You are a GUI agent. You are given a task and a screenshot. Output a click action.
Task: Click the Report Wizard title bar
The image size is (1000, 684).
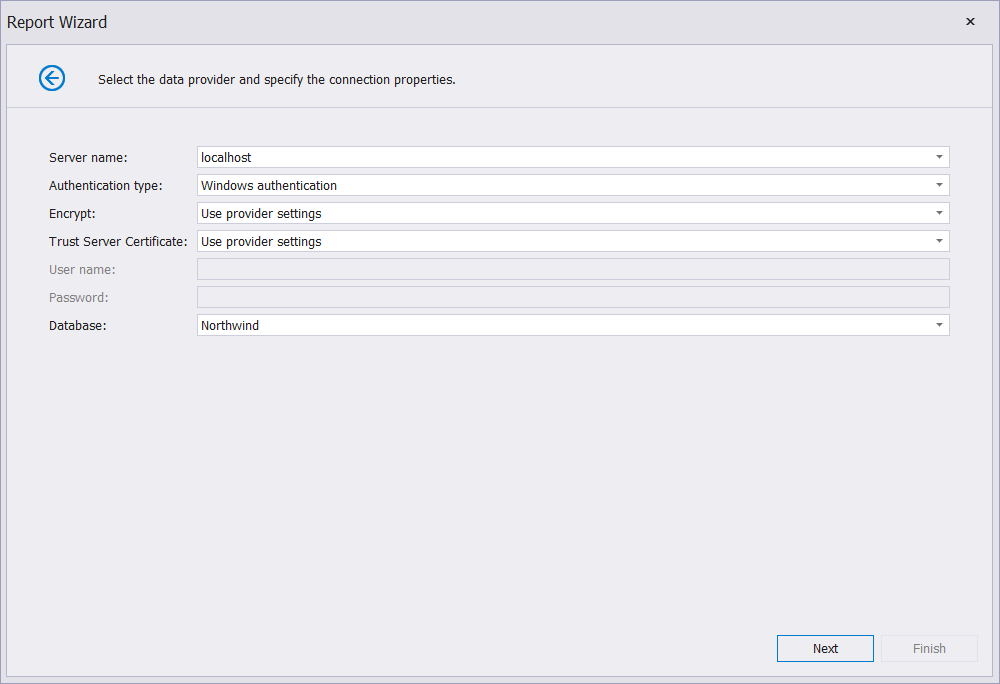pos(57,22)
